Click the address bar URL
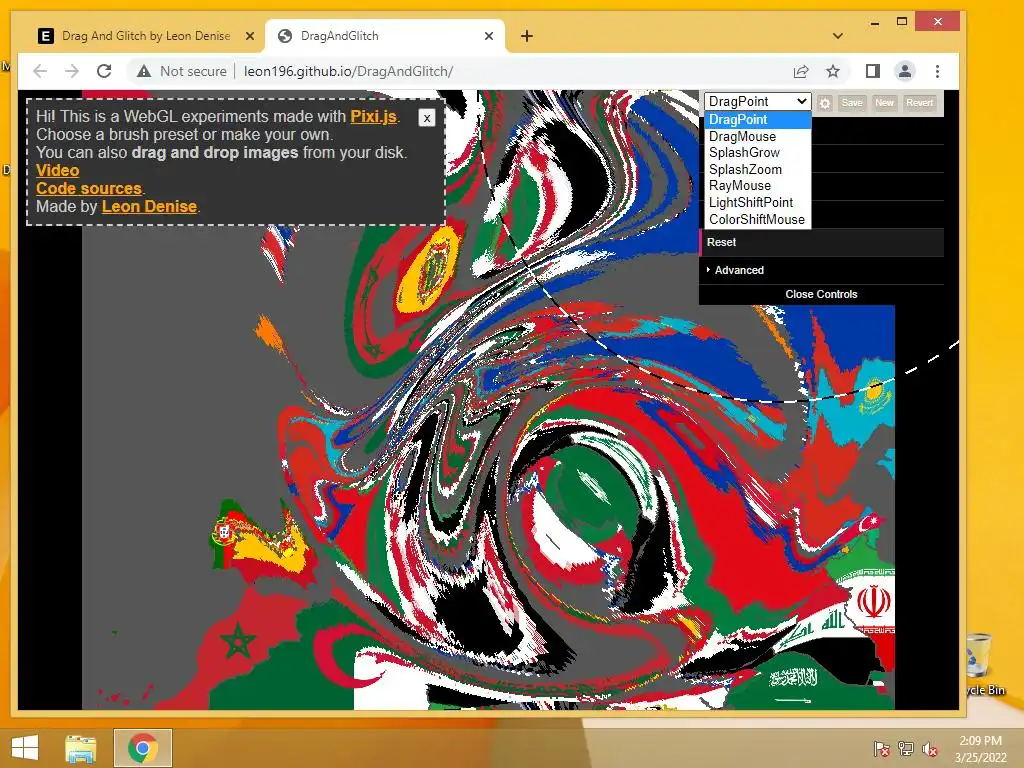Screen dimensions: 1024x768 [x=348, y=71]
